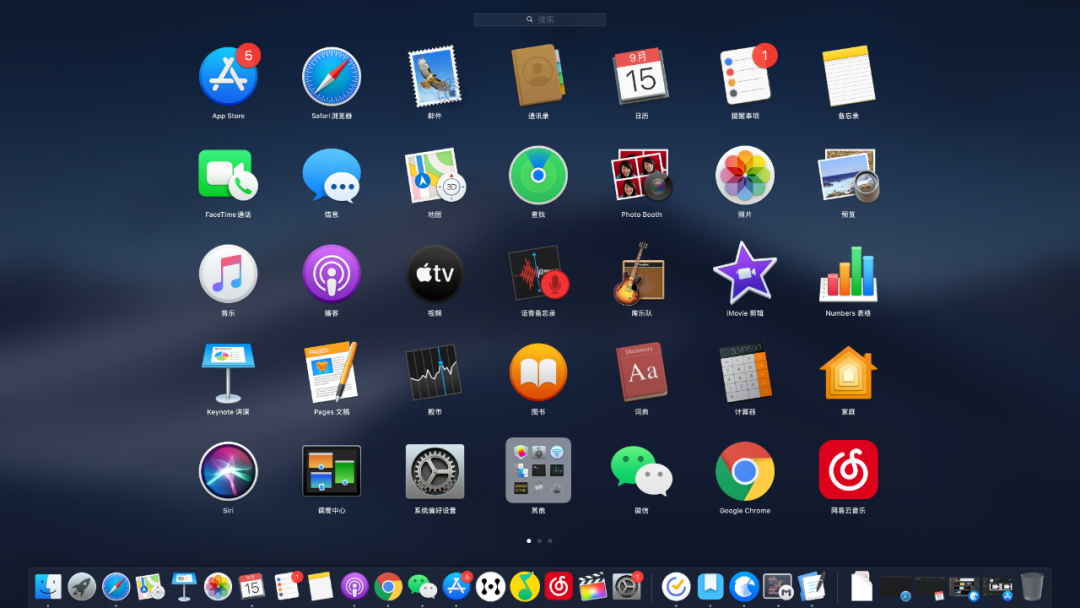Jump to the third Launchpad page dot

click(x=550, y=541)
